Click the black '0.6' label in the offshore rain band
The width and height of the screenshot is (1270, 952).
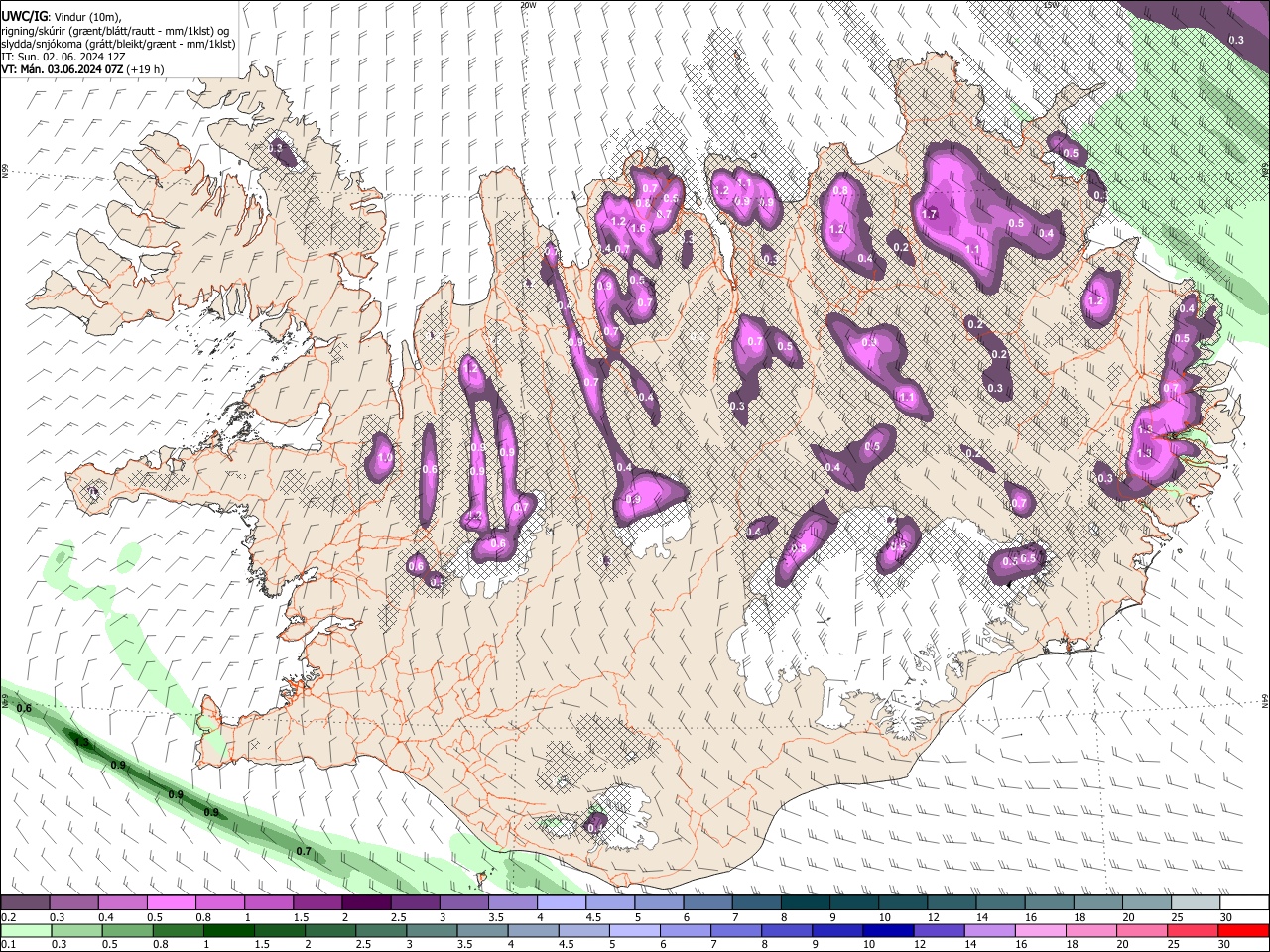click(24, 708)
